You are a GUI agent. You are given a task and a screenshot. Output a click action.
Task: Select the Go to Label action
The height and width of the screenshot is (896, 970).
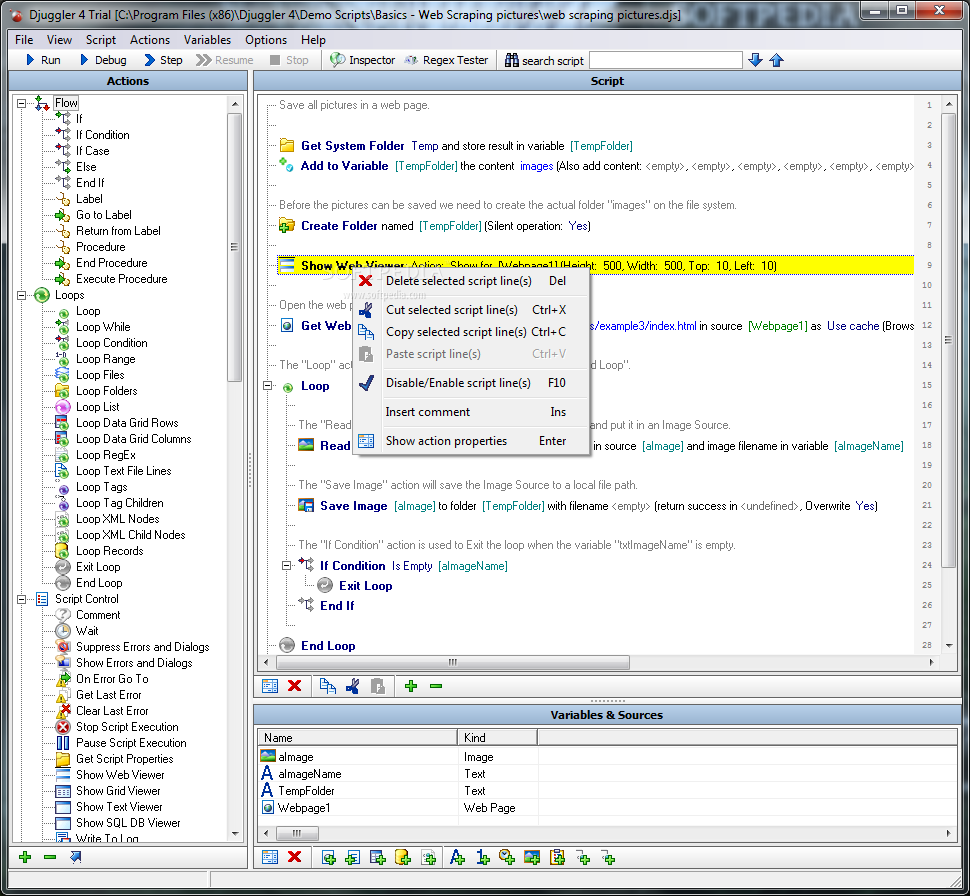pos(103,215)
